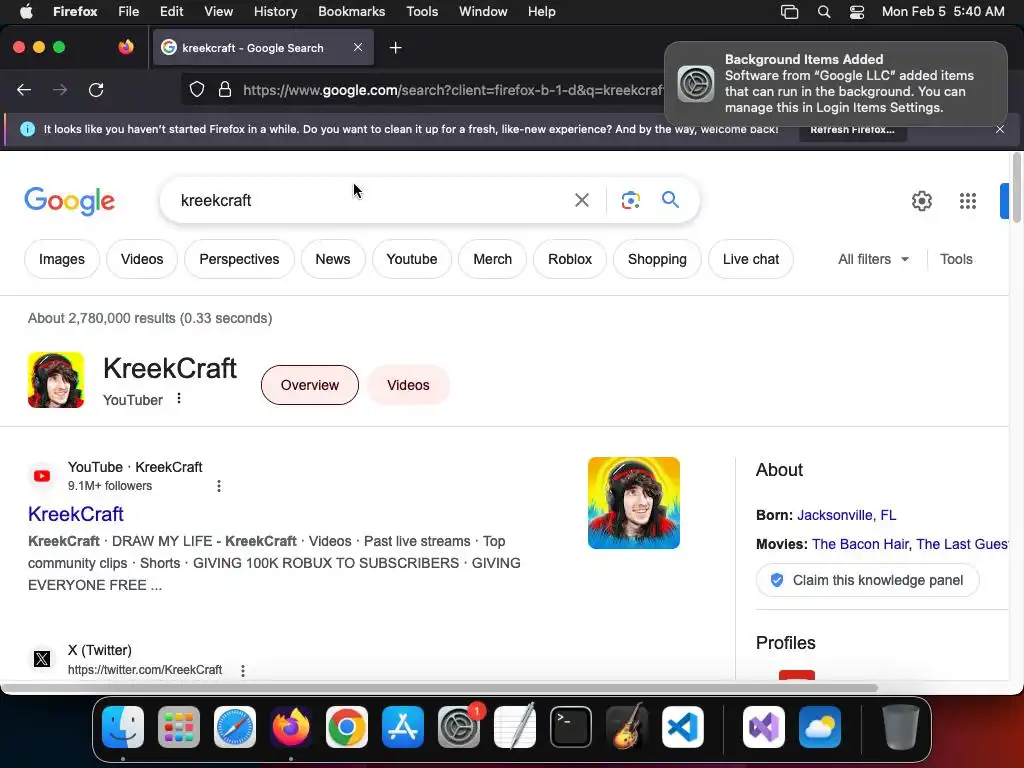Open options menu for Twitter result
Viewport: 1024px width, 768px height.
tap(243, 671)
